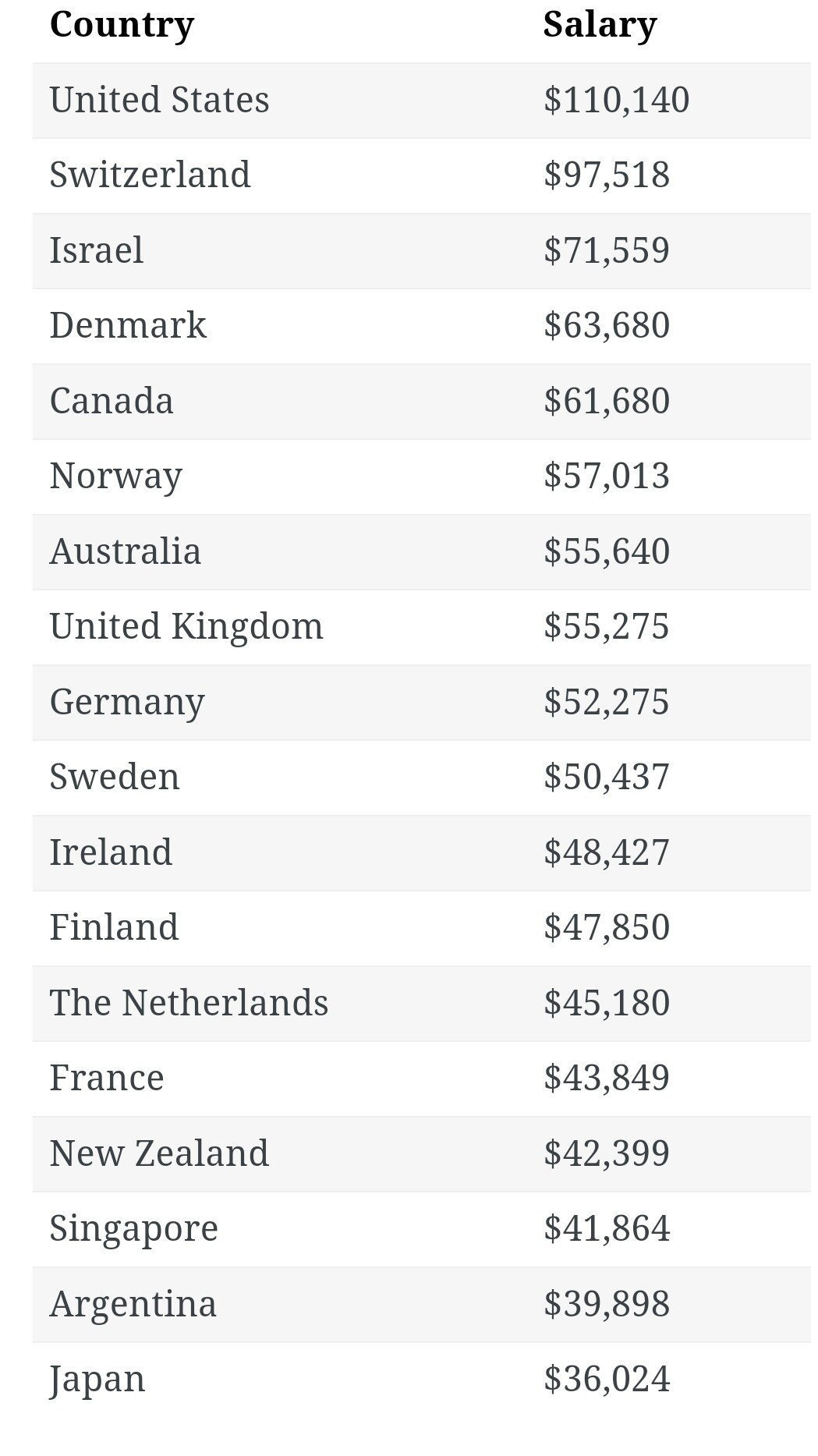Click the $110,140 salary value
Image resolution: width=818 pixels, height=1456 pixels.
[x=616, y=100]
